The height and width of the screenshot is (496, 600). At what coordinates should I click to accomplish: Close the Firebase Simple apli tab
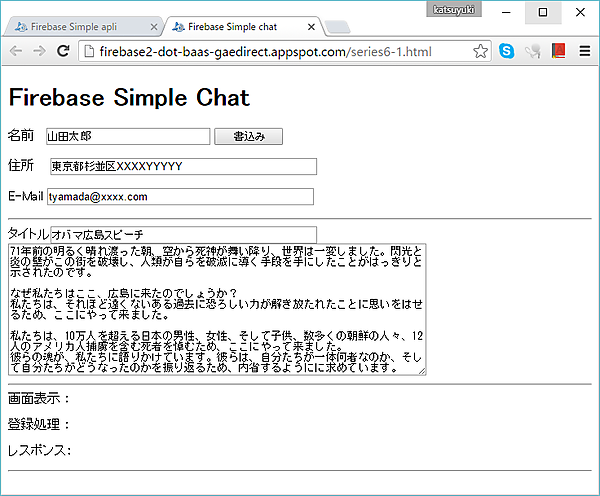pyautogui.click(x=154, y=27)
